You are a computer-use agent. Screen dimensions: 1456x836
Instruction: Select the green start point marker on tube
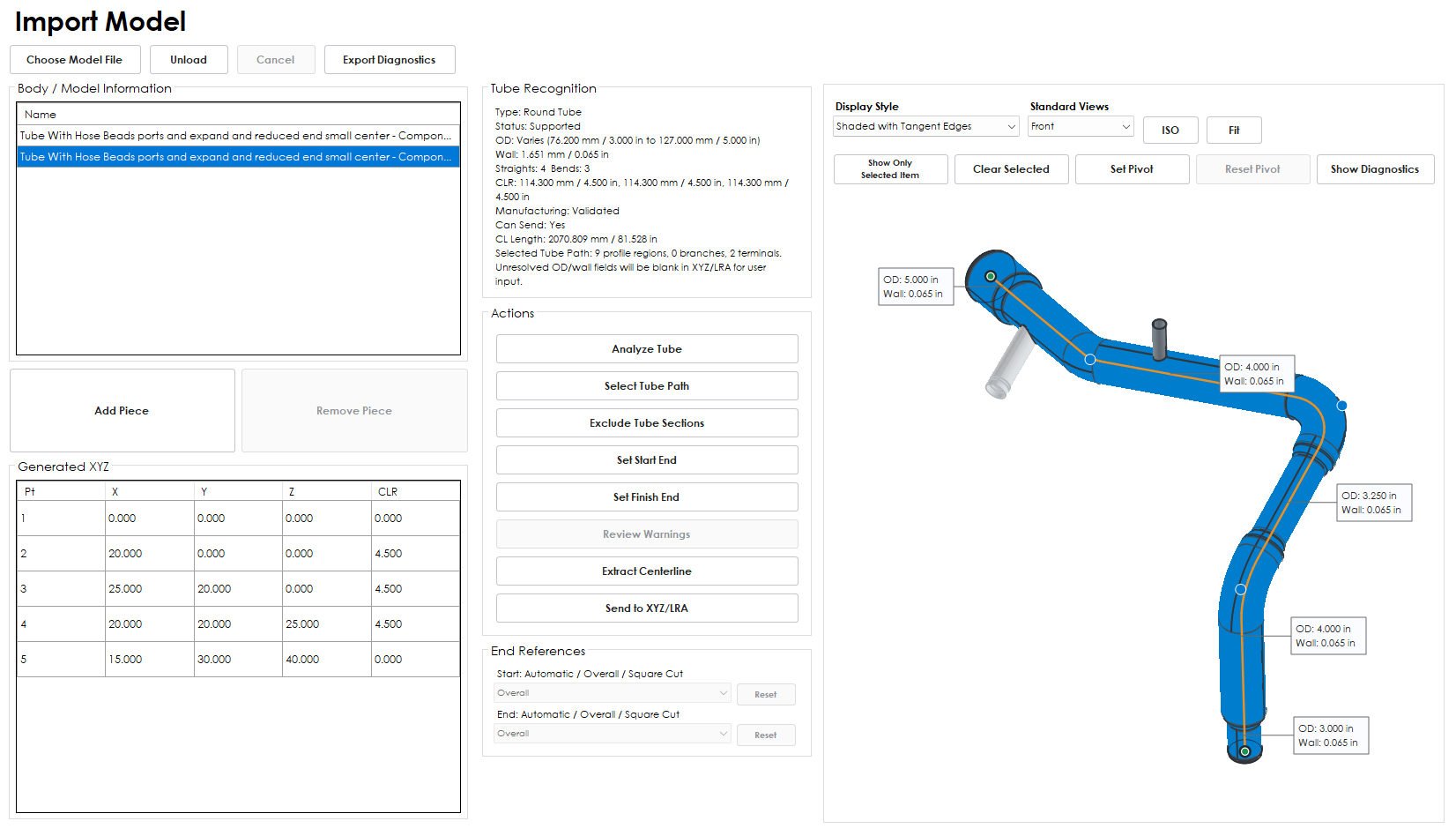(x=991, y=276)
